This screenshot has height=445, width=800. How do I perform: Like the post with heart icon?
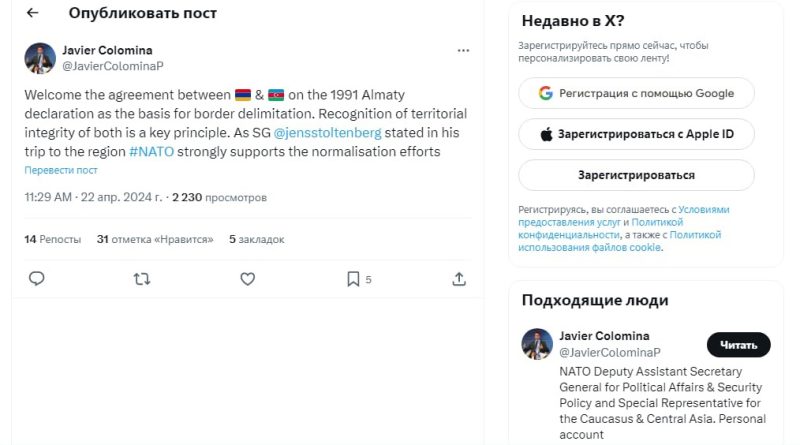click(248, 279)
